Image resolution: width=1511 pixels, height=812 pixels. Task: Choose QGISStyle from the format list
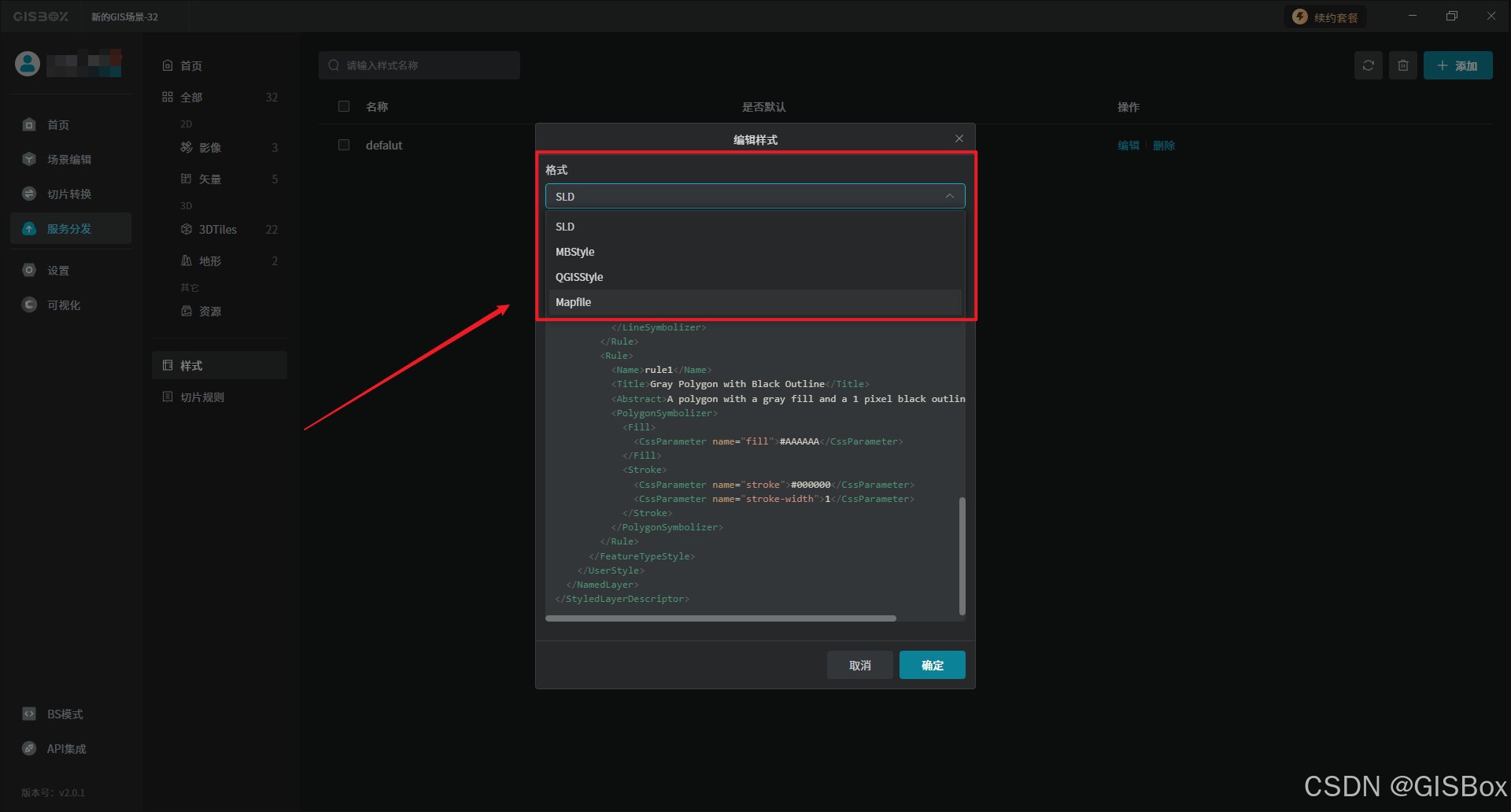pyautogui.click(x=755, y=277)
